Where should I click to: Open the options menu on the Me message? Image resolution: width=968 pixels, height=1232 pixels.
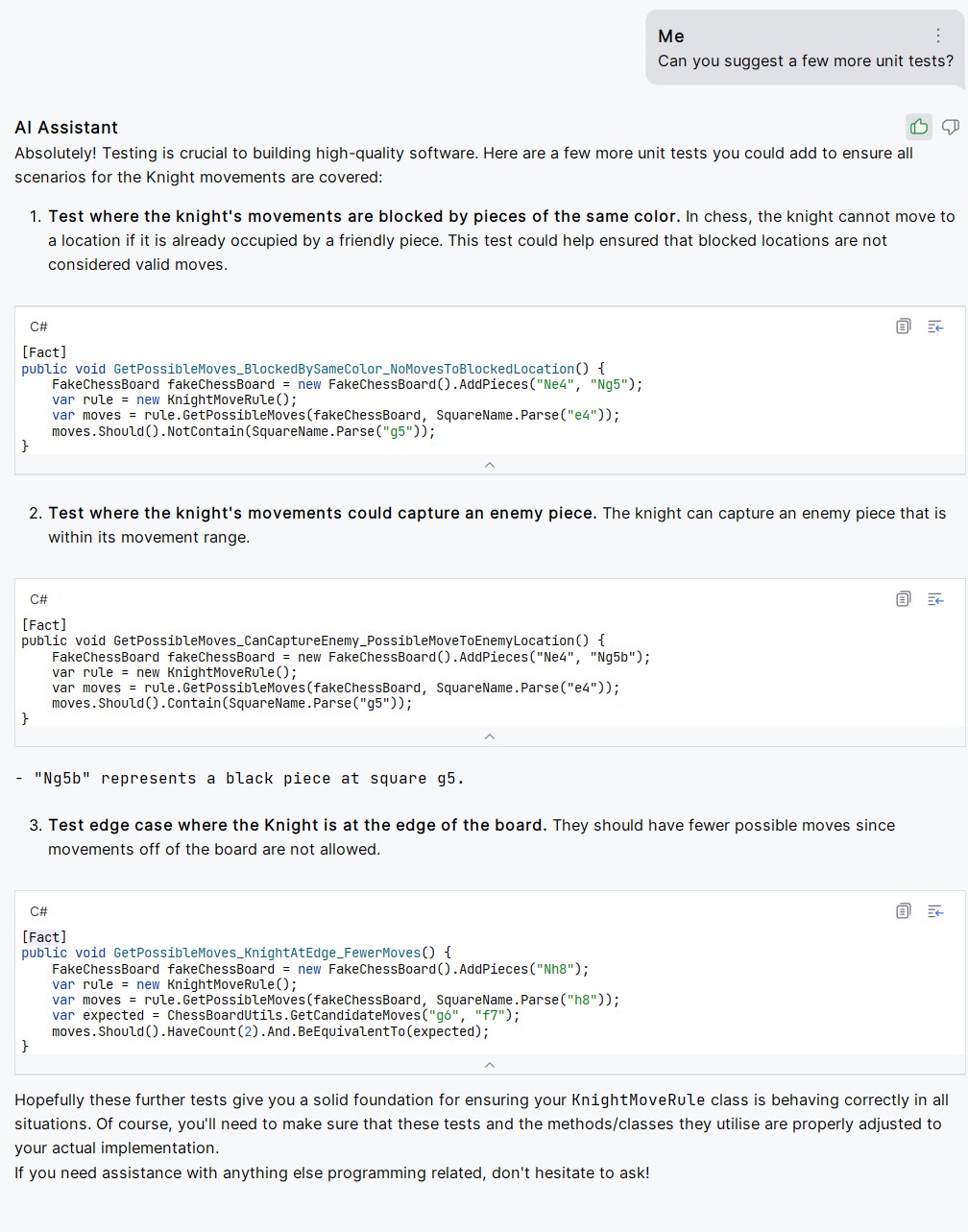tap(938, 36)
